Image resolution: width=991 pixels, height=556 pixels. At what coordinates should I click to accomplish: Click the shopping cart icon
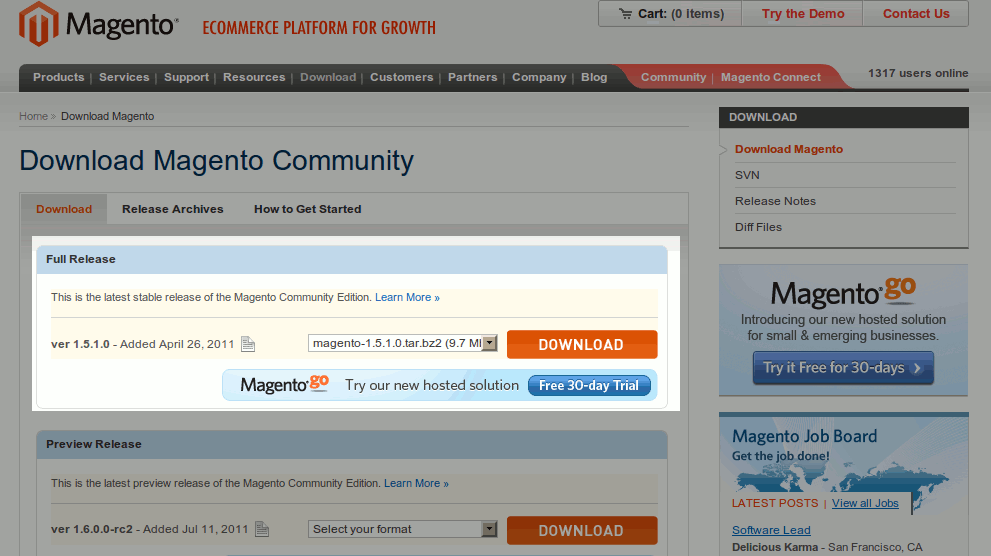coord(625,14)
